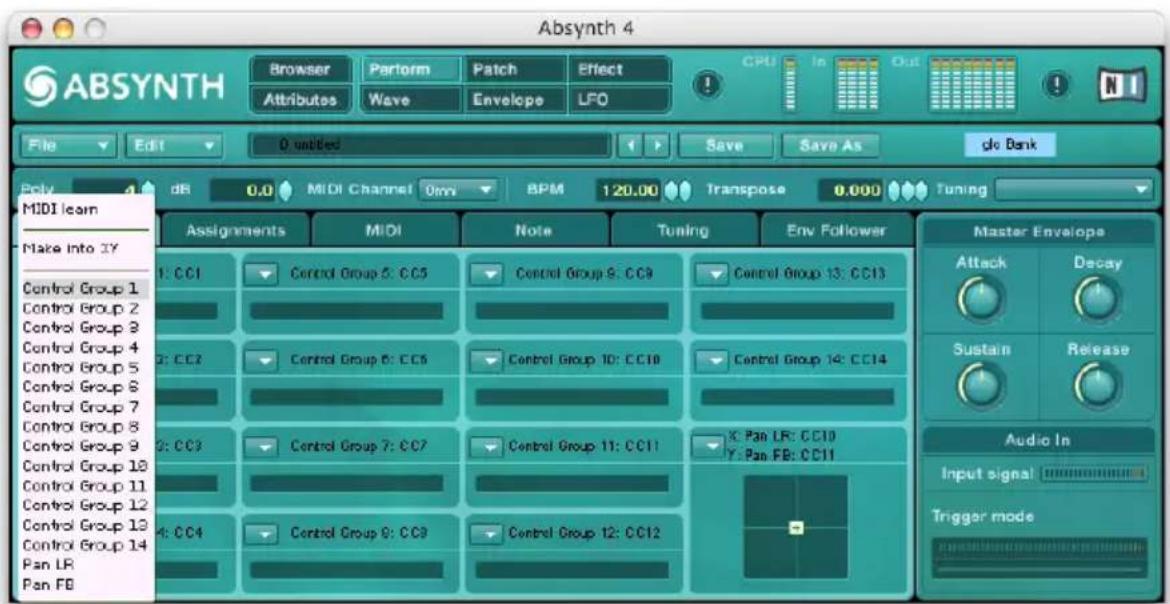Screen dimensions: 1170x604
Task: Open the Control Group 8 dropdown arrow
Action: (x=261, y=535)
